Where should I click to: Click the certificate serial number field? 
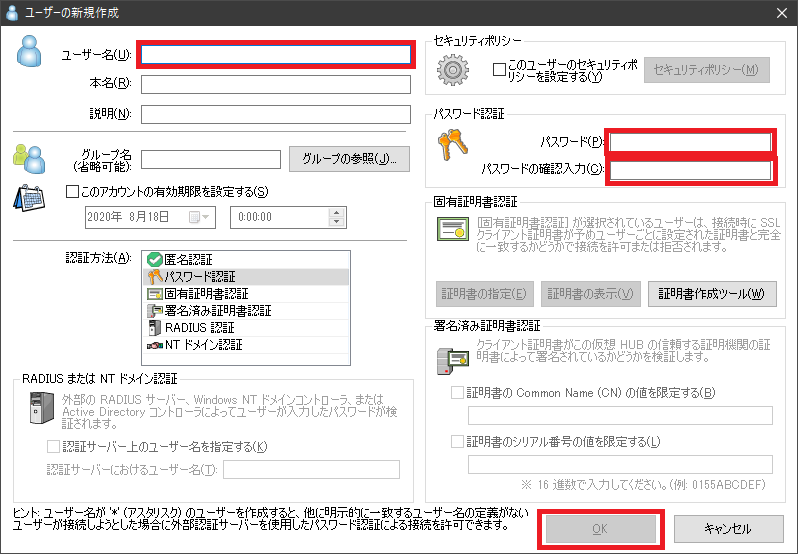[x=620, y=464]
